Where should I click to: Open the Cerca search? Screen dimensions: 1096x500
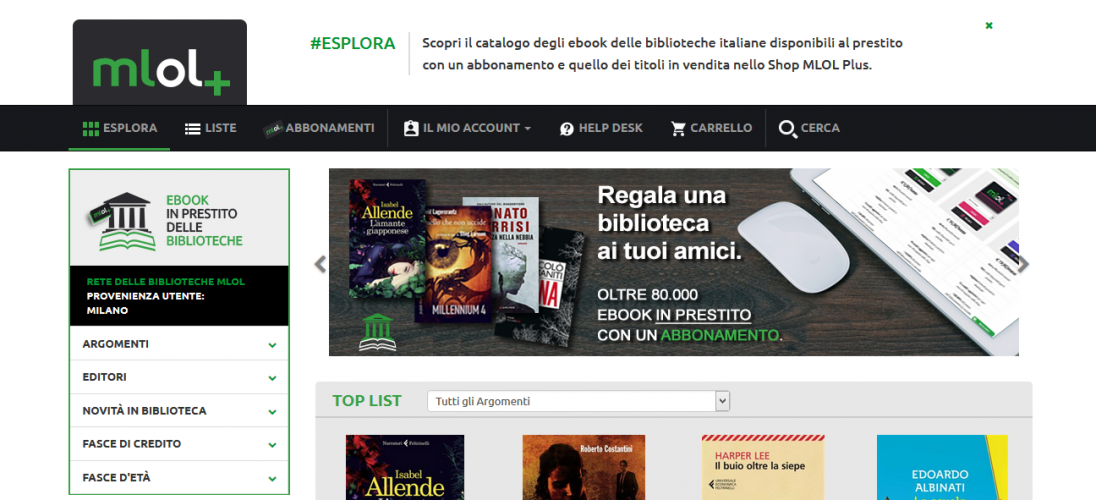pyautogui.click(x=809, y=128)
